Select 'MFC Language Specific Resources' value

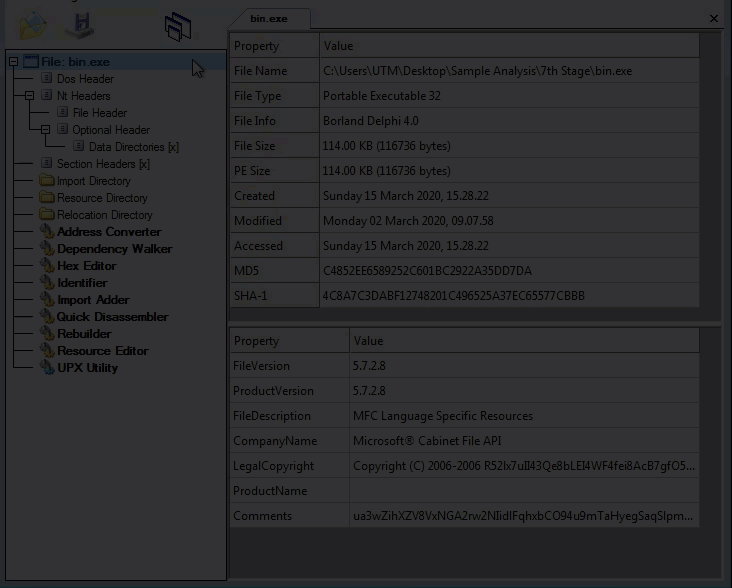tap(443, 416)
